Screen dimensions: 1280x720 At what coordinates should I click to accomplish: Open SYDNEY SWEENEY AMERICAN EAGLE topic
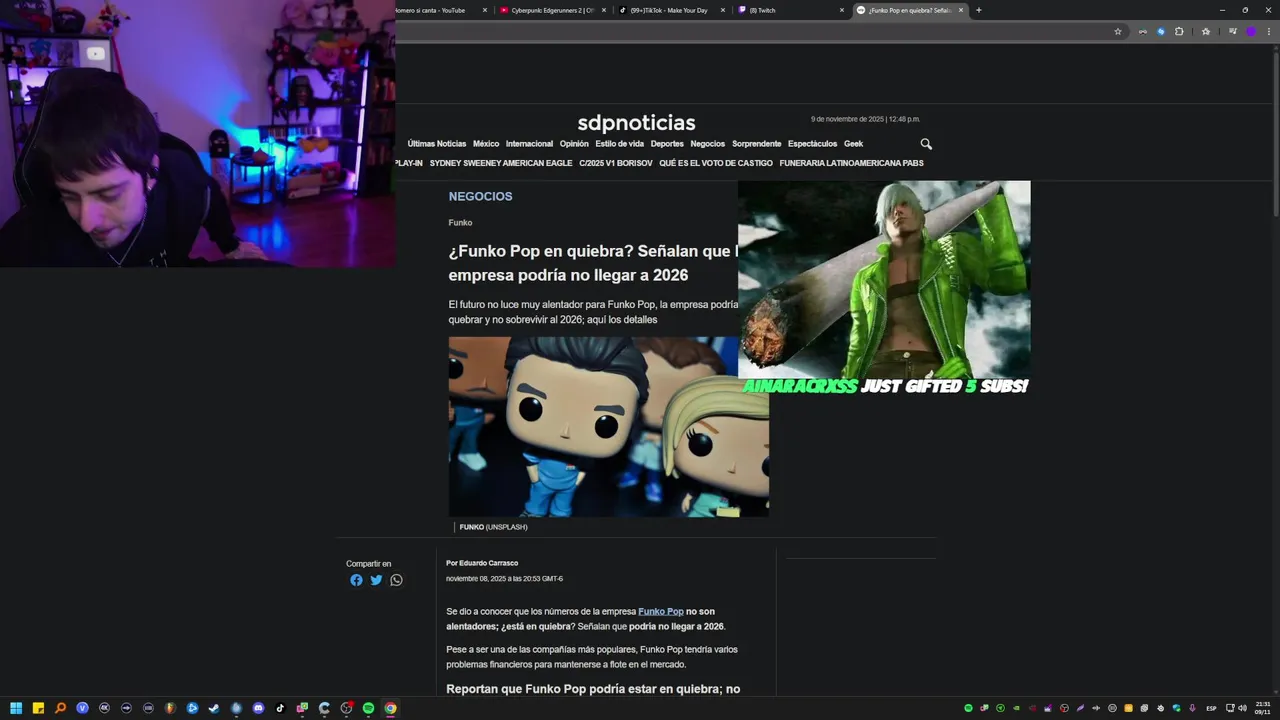coord(501,163)
